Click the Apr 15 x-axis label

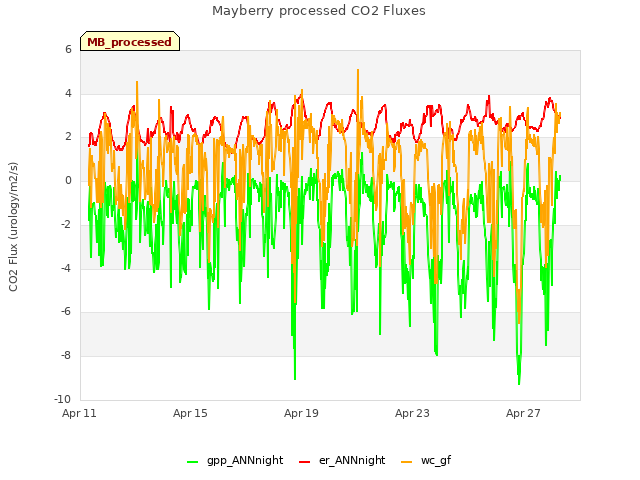coord(190,413)
